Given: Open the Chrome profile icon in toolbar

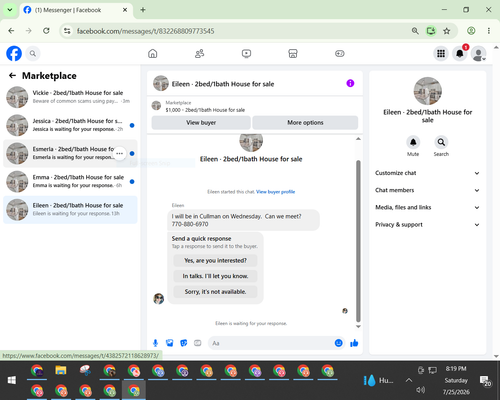Looking at the screenshot, I should pos(471,31).
